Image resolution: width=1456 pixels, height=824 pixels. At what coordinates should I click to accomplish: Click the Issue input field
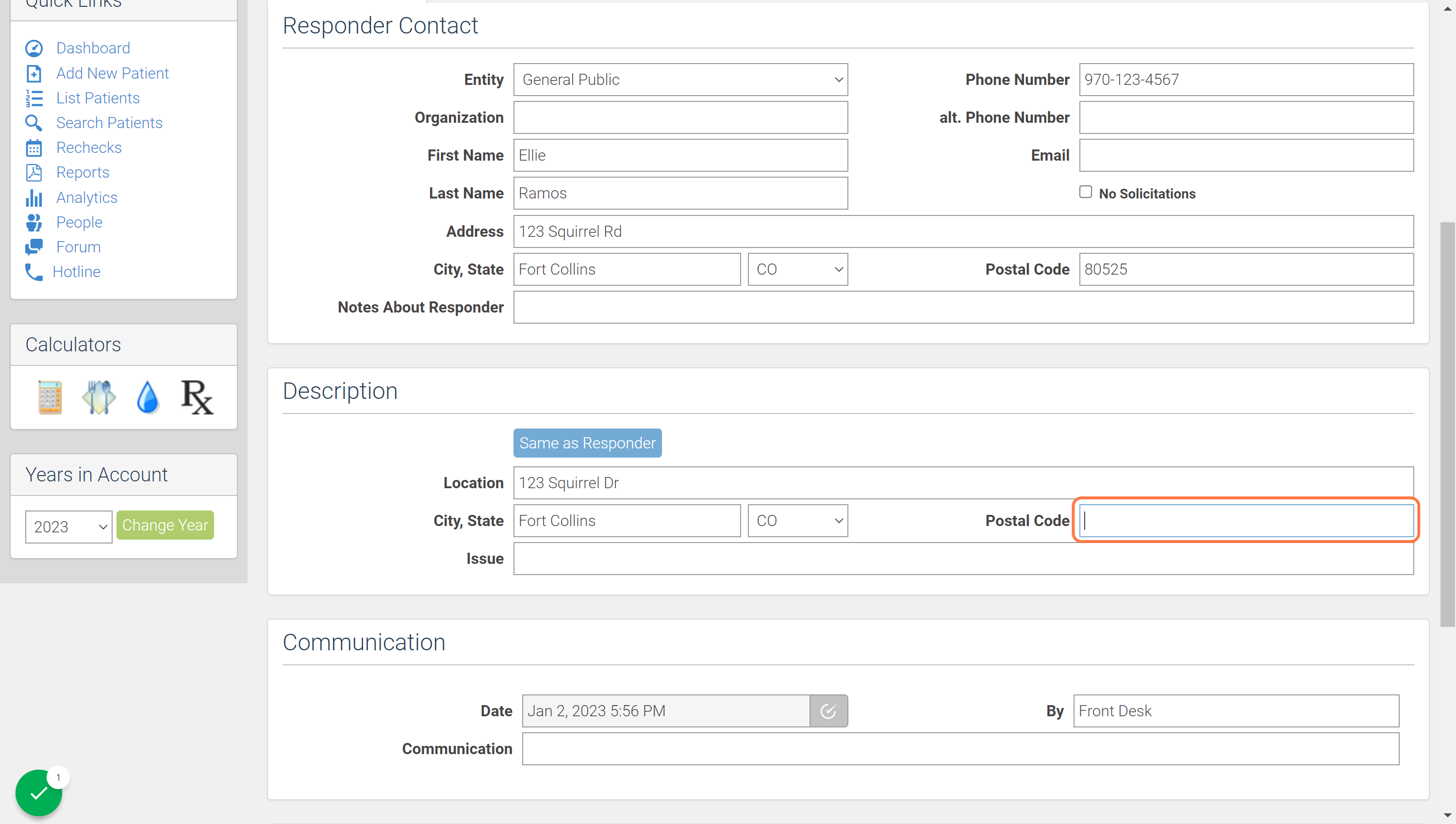(x=963, y=559)
